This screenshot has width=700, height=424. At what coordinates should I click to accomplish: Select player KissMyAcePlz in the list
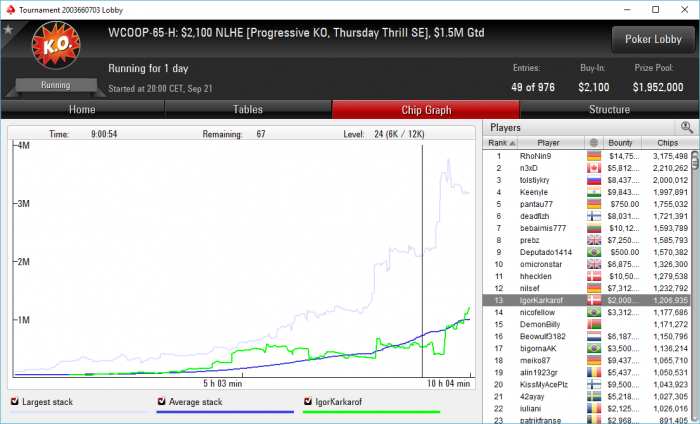(x=586, y=385)
